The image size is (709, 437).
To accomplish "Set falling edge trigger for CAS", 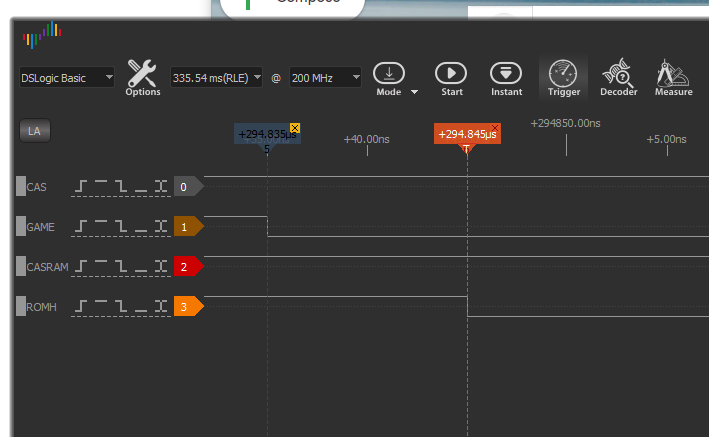I will pos(121,186).
